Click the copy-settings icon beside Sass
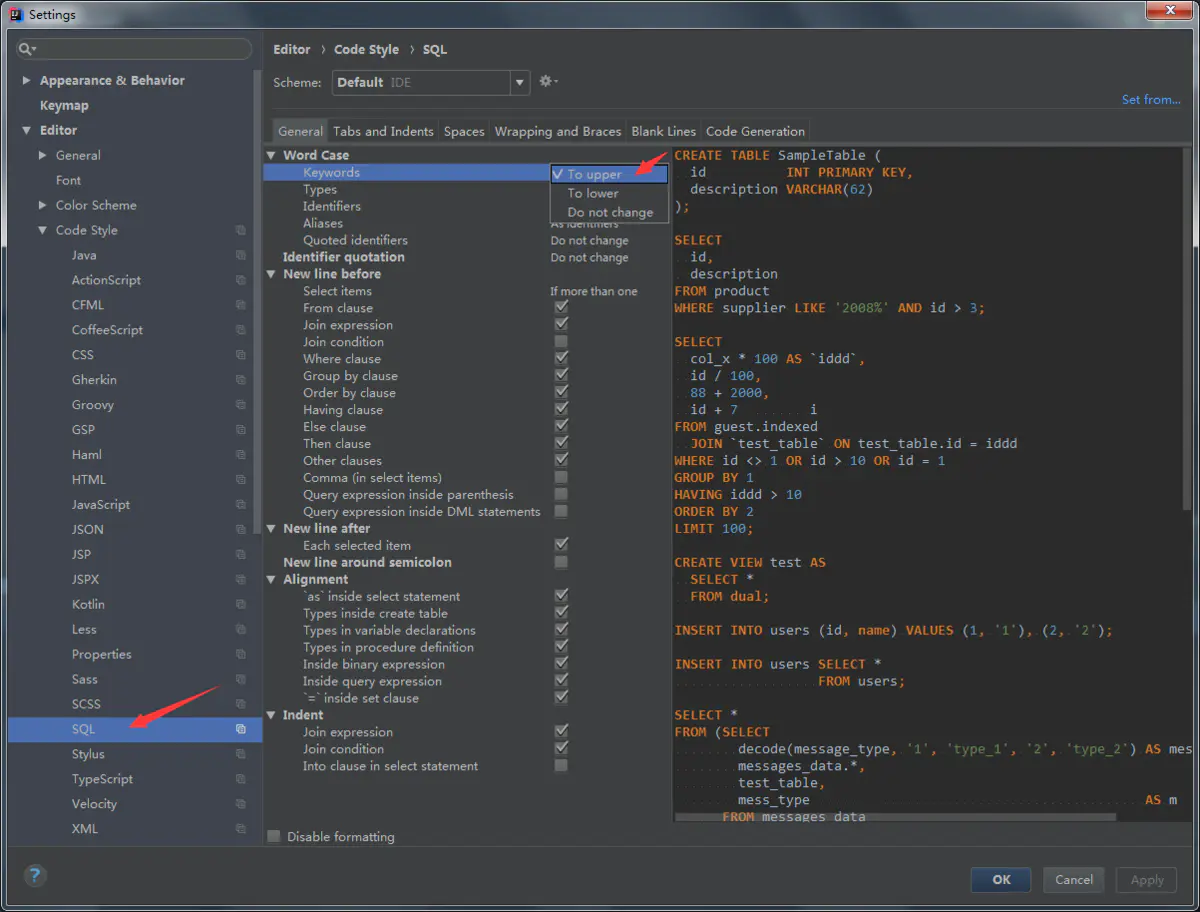This screenshot has width=1200, height=912. [x=240, y=679]
